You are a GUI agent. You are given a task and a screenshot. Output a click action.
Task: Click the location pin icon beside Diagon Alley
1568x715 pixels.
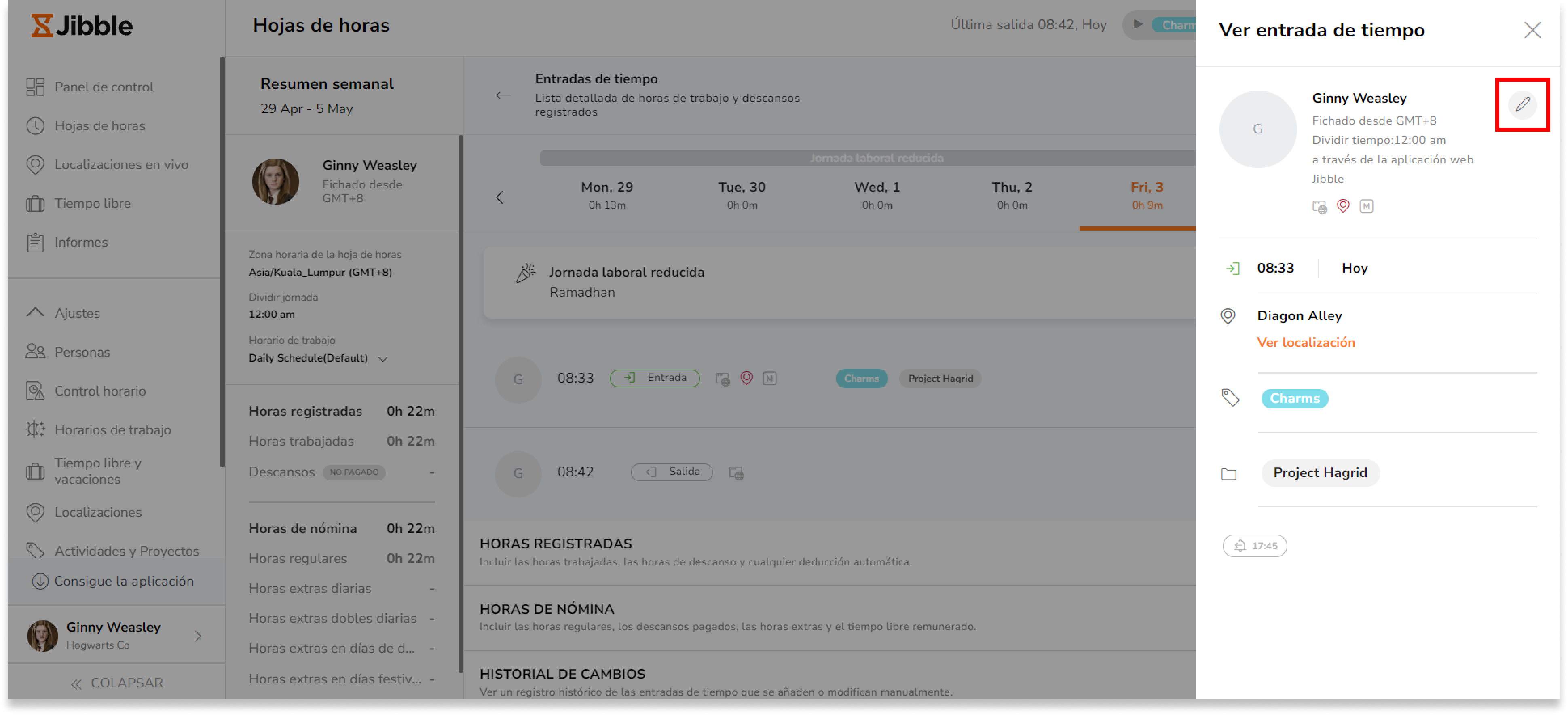pos(1228,315)
